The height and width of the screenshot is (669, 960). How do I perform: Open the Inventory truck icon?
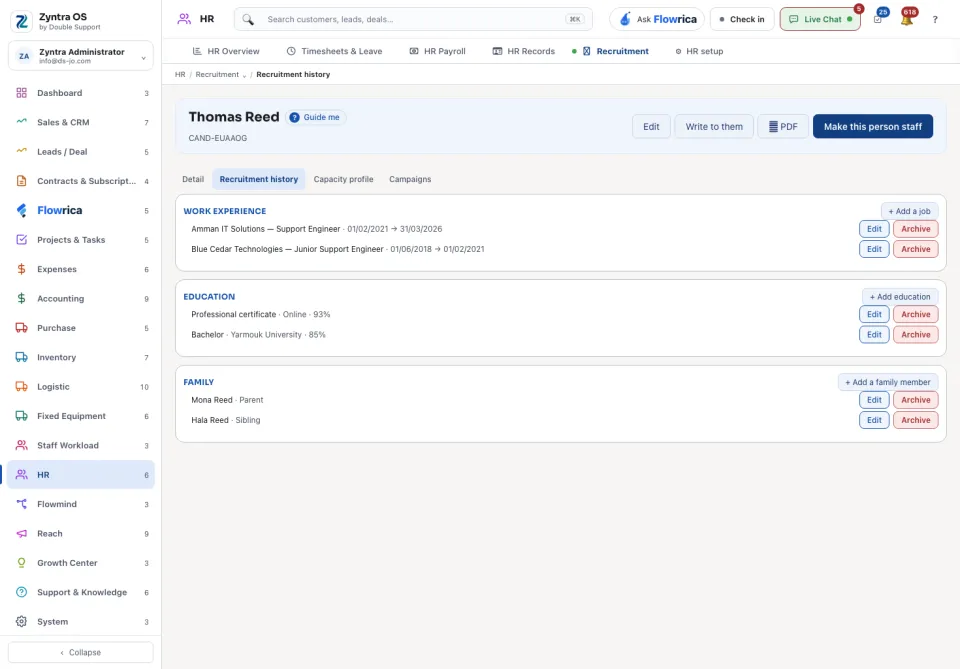[x=21, y=357]
